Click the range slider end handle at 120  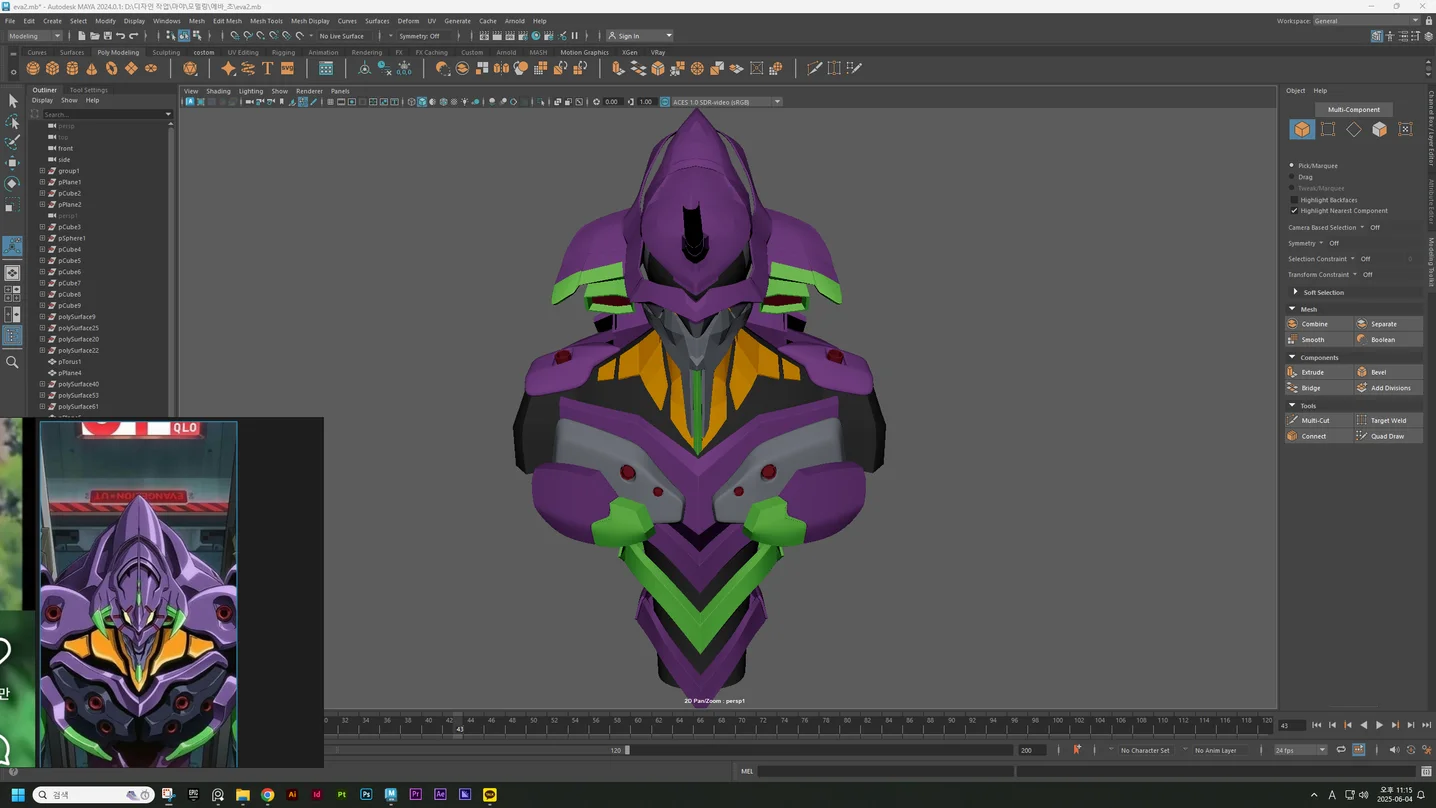click(627, 750)
